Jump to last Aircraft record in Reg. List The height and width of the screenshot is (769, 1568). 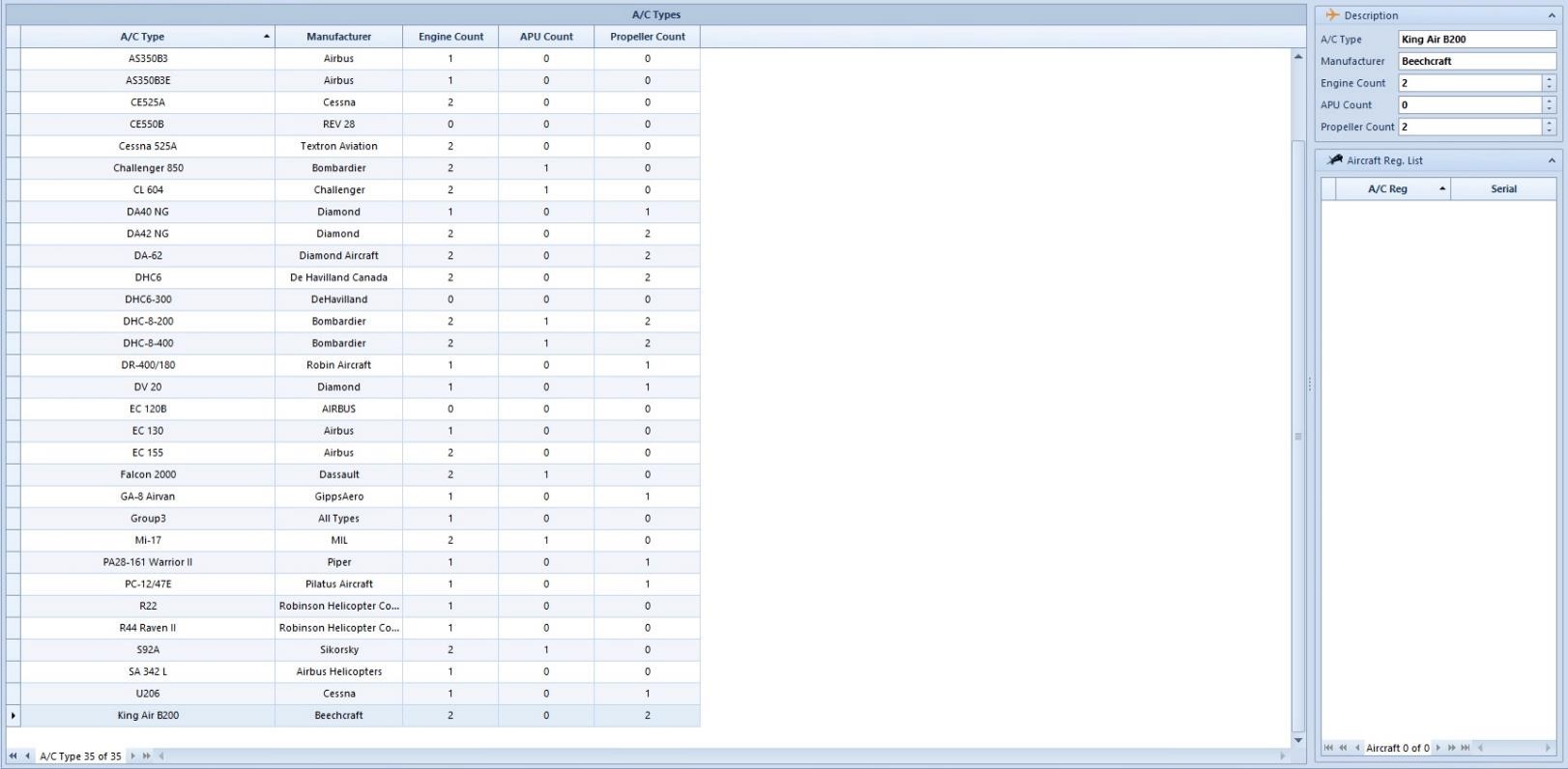1466,748
